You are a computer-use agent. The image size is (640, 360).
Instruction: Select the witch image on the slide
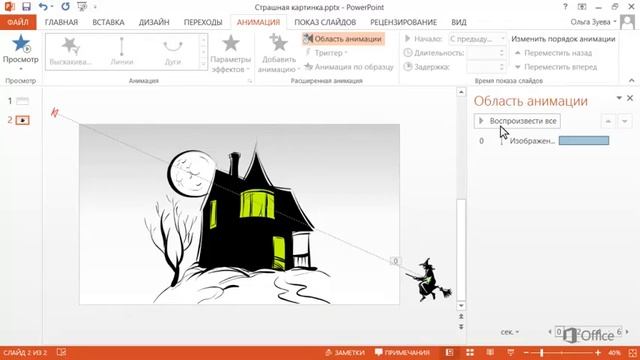pyautogui.click(x=429, y=280)
